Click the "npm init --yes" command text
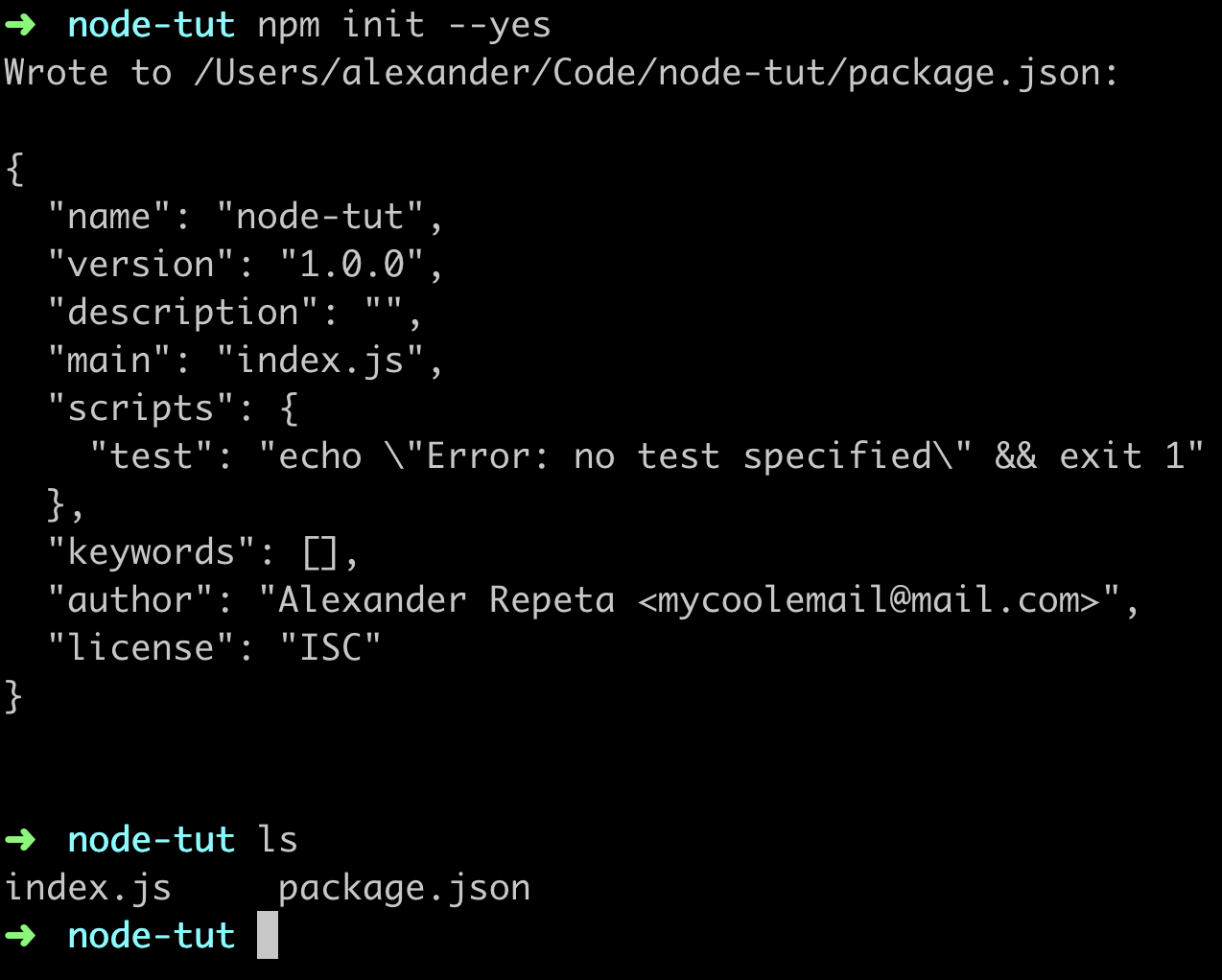The height and width of the screenshot is (980, 1222). [404, 24]
